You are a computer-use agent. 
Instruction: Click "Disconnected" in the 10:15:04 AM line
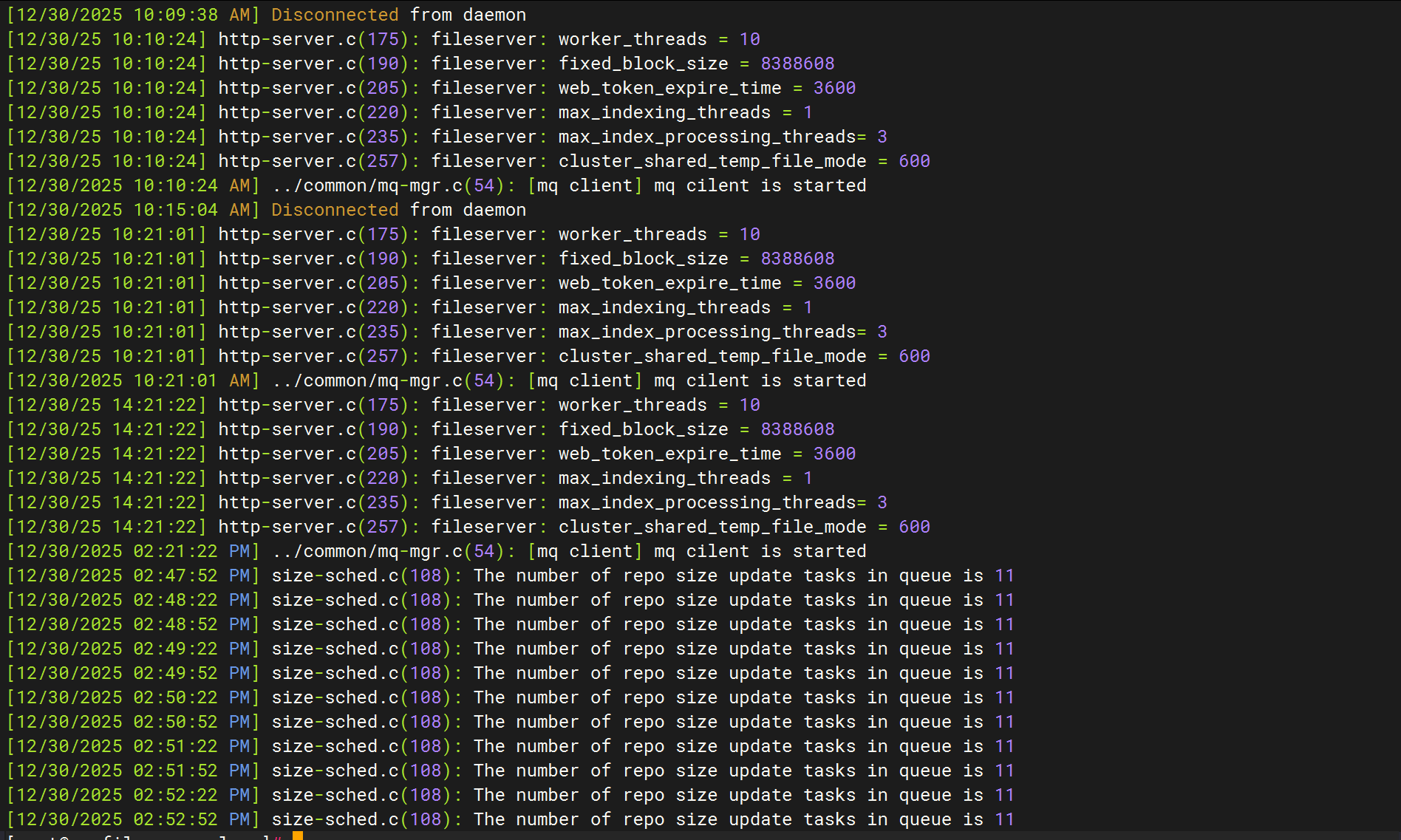(x=335, y=210)
